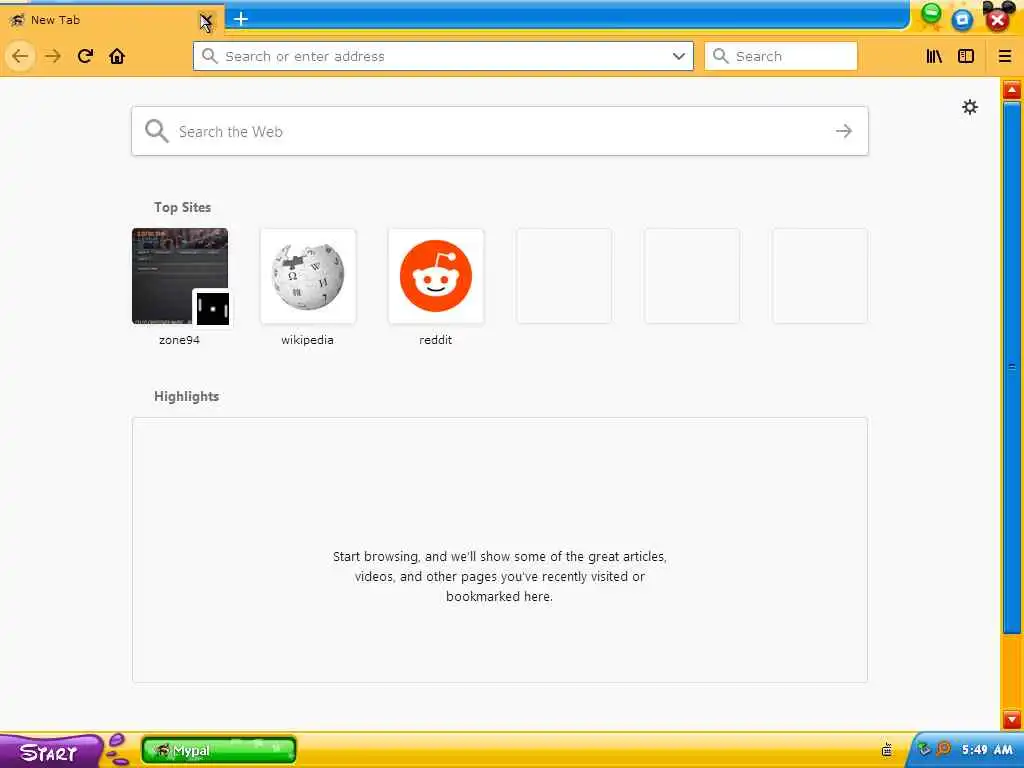Reload the page using the refresh icon

(85, 56)
